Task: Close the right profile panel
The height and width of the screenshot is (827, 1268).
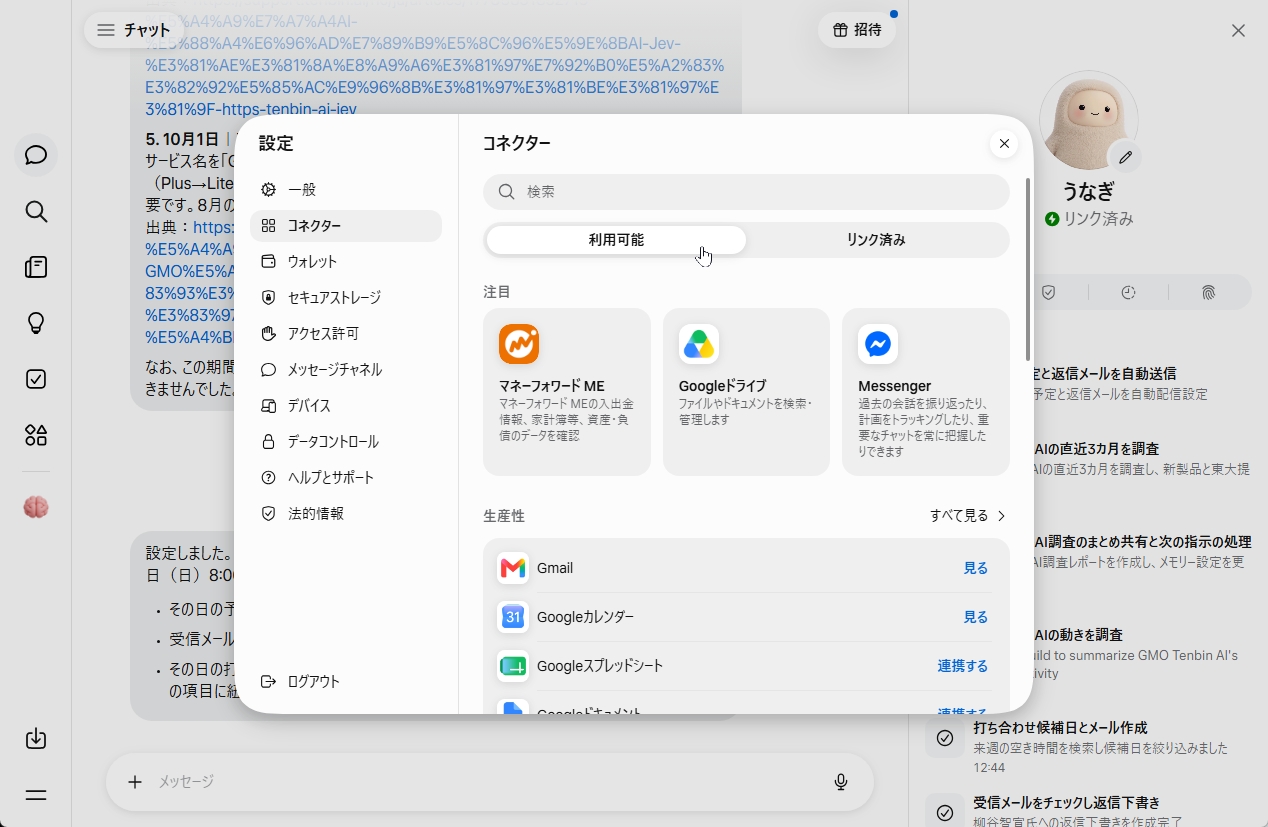Action: [x=1238, y=31]
